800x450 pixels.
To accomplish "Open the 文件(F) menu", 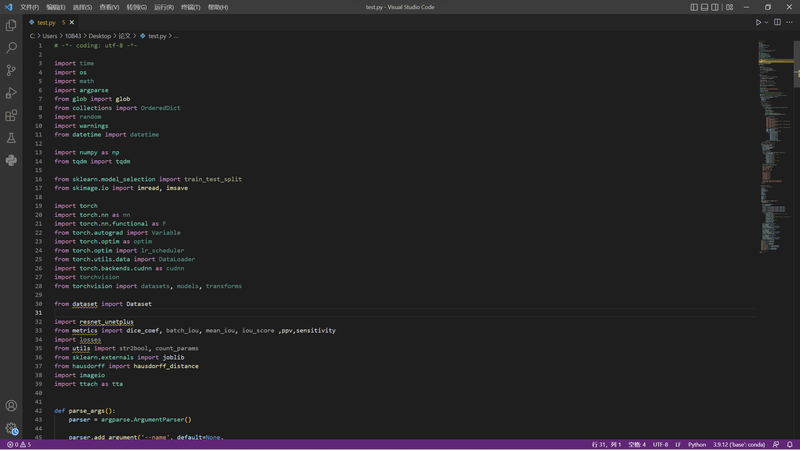I will 29,7.
